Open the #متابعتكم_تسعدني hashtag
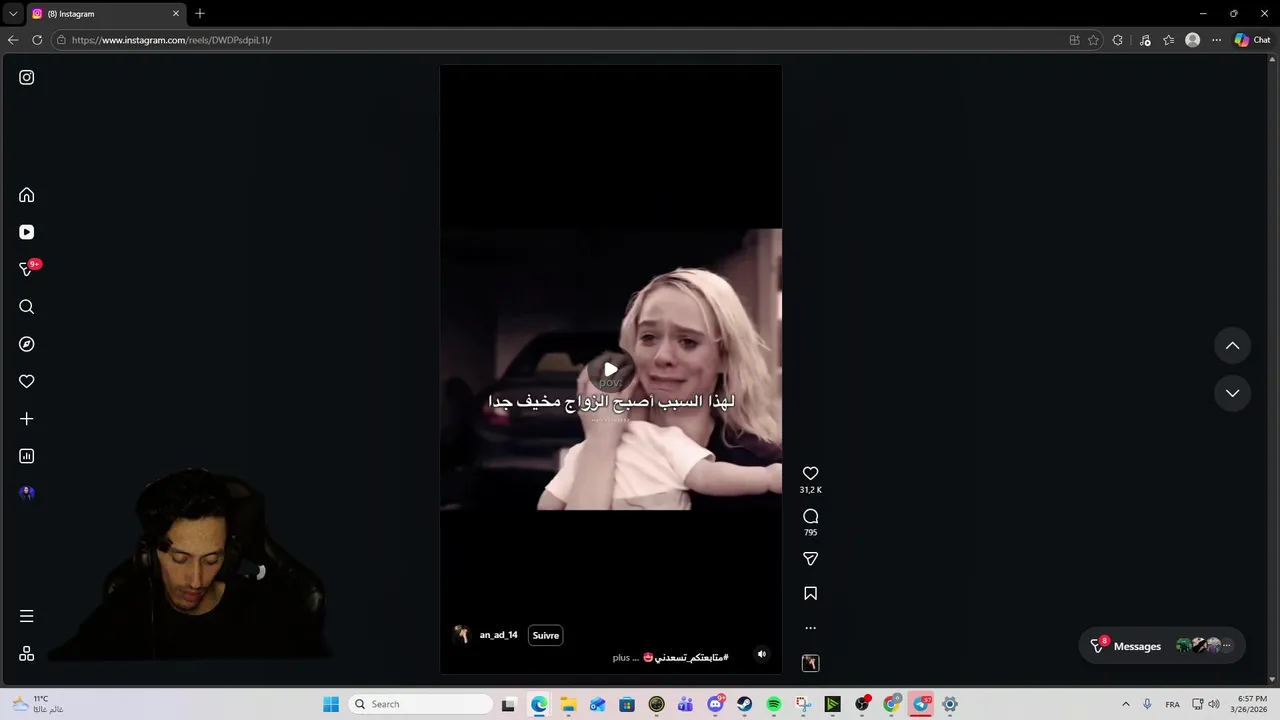 pyautogui.click(x=692, y=657)
